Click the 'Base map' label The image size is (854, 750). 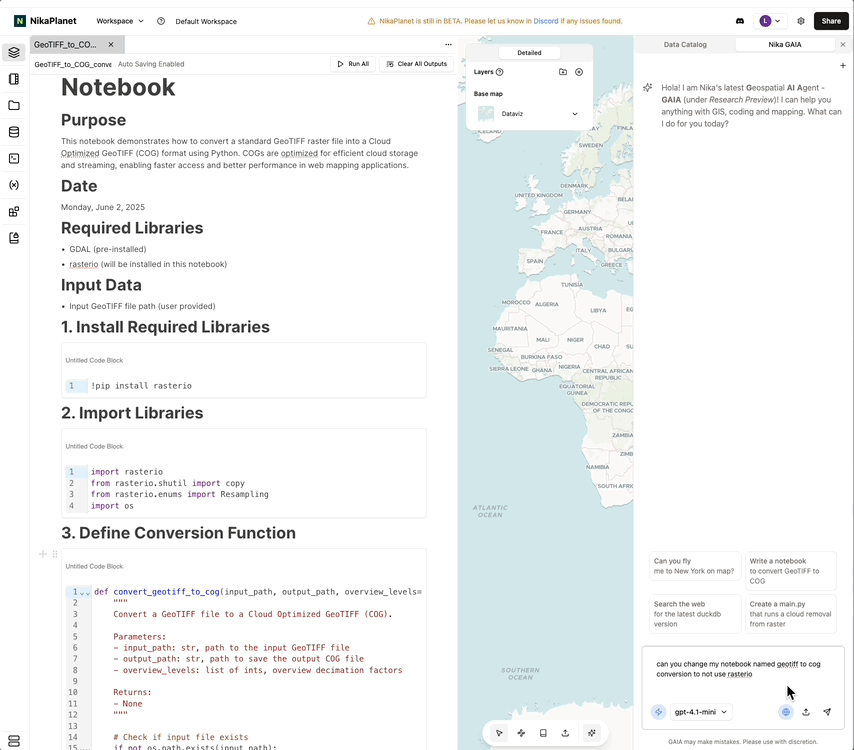488,94
